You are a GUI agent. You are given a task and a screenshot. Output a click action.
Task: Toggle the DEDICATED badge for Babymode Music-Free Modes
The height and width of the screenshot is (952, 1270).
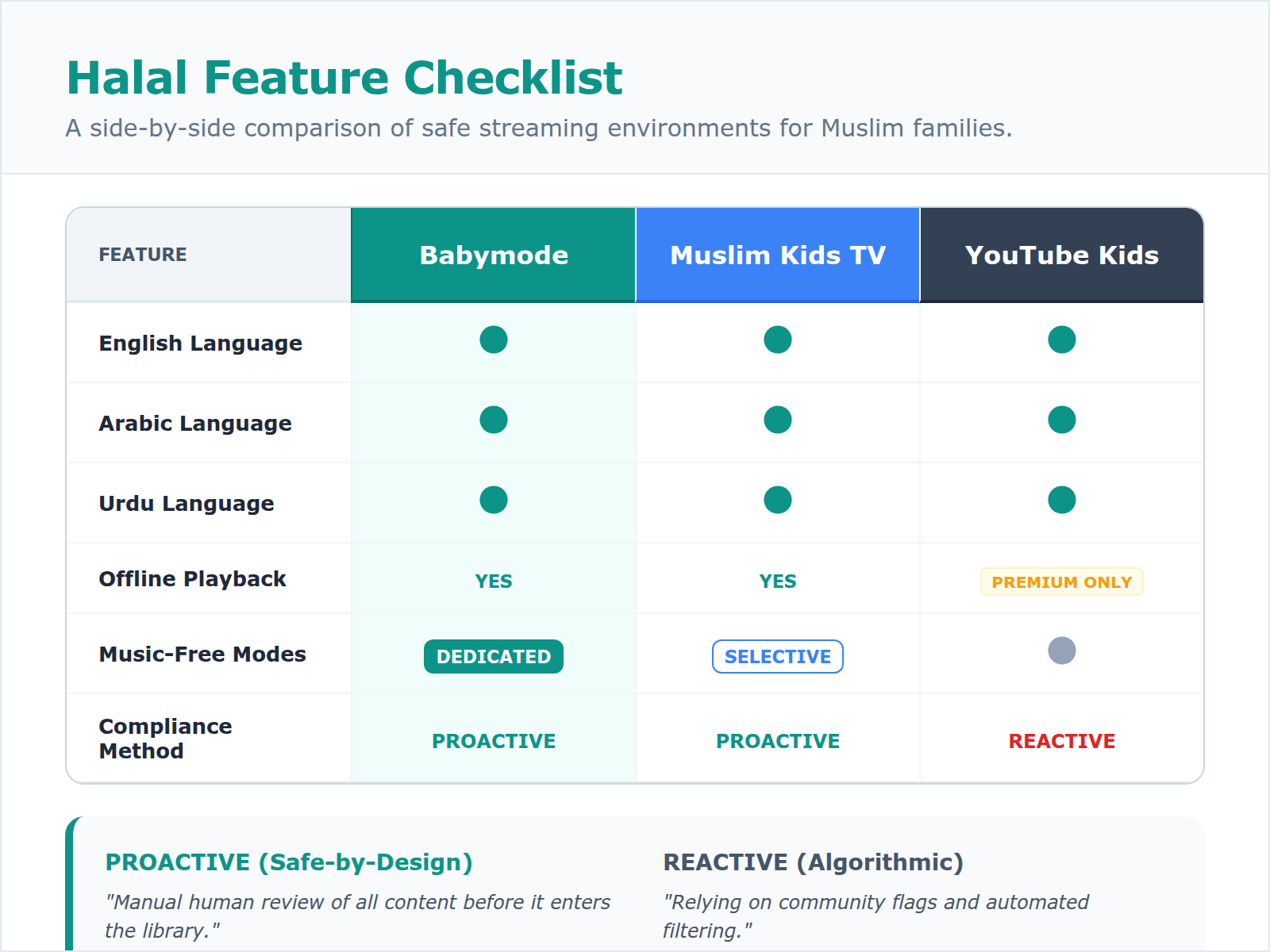coord(493,656)
